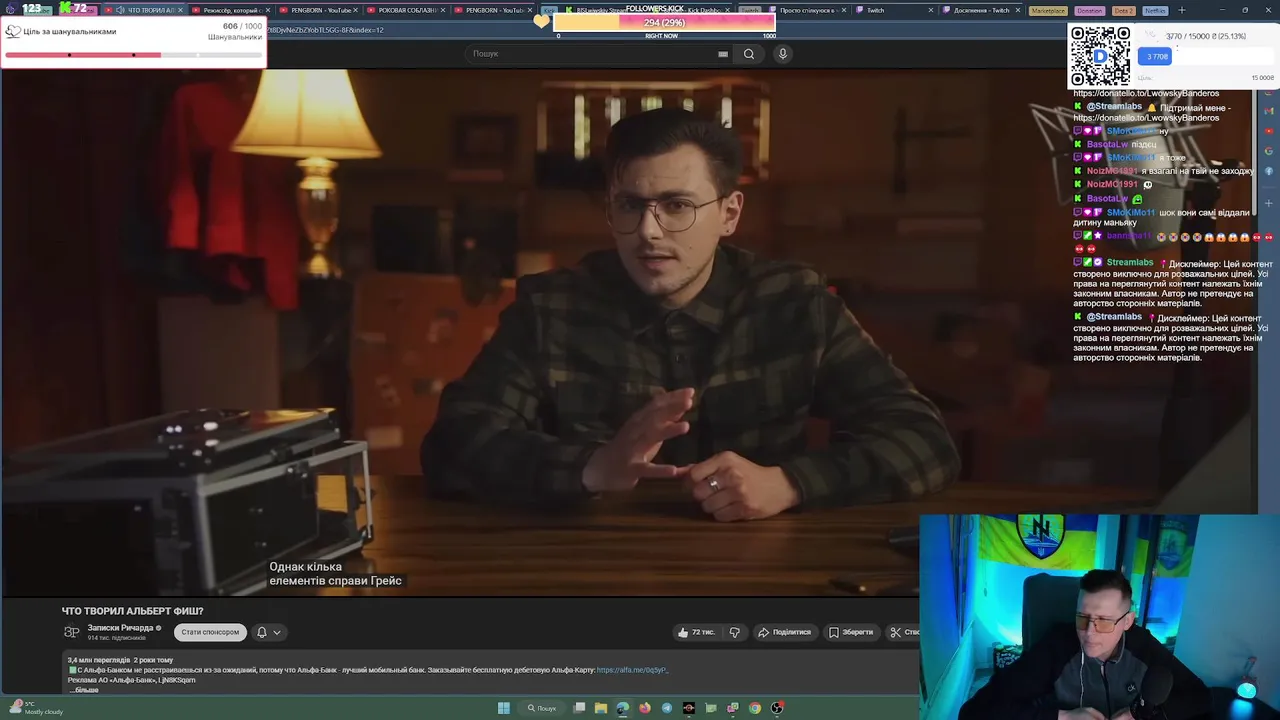Open Firefox from the taskbar
This screenshot has width=1280, height=720.
pos(645,708)
